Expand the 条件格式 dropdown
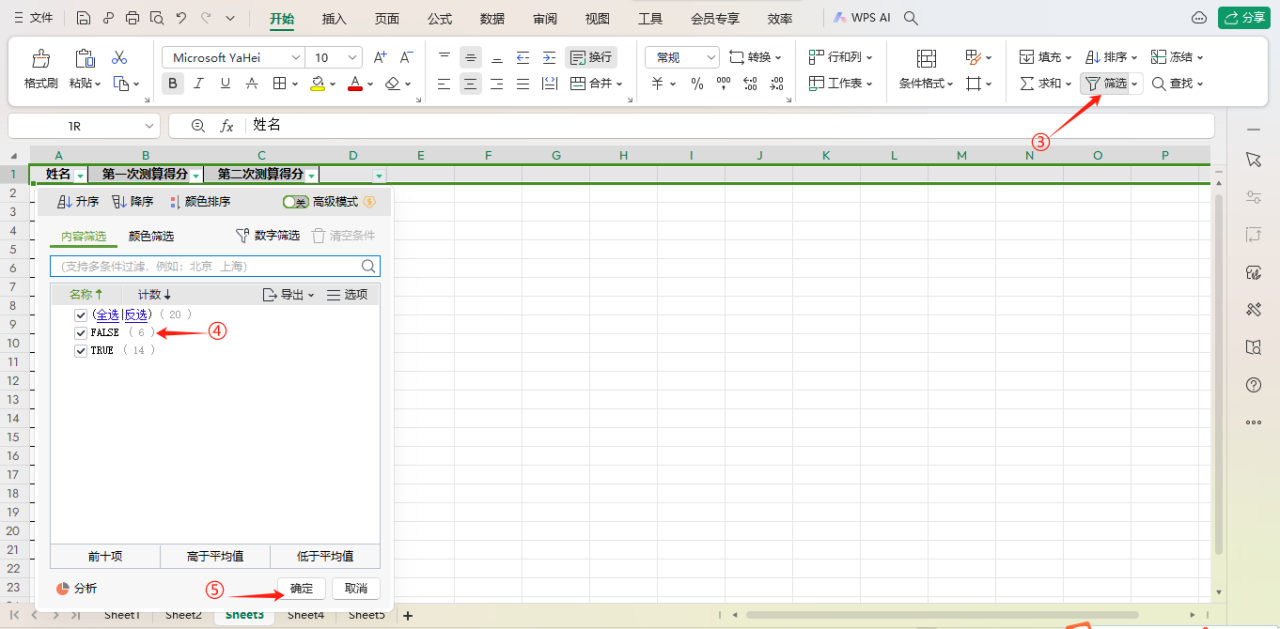This screenshot has width=1280, height=629. pyautogui.click(x=950, y=84)
